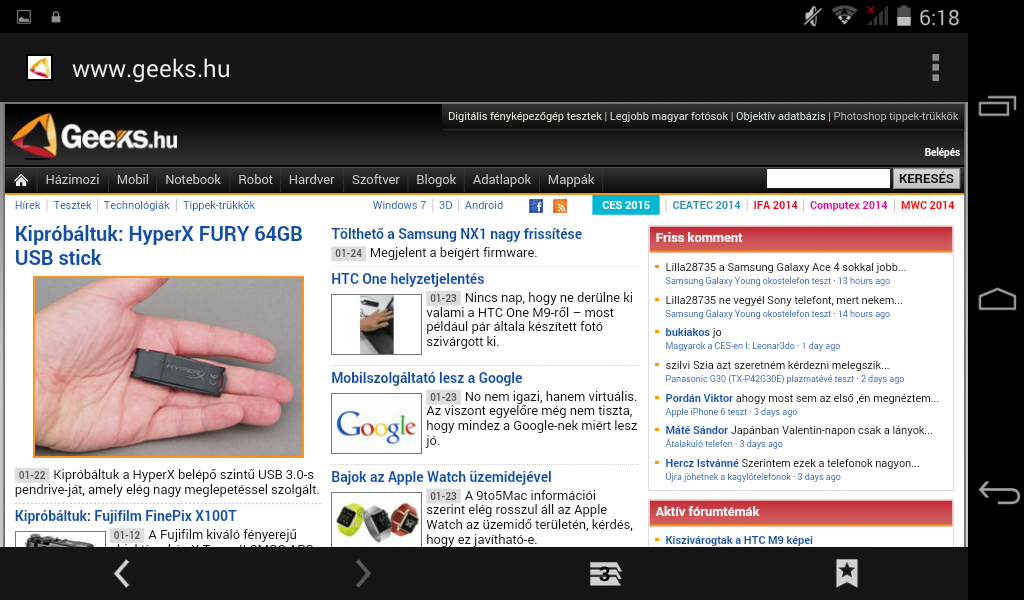Open the Szoftver menu item

click(x=376, y=180)
